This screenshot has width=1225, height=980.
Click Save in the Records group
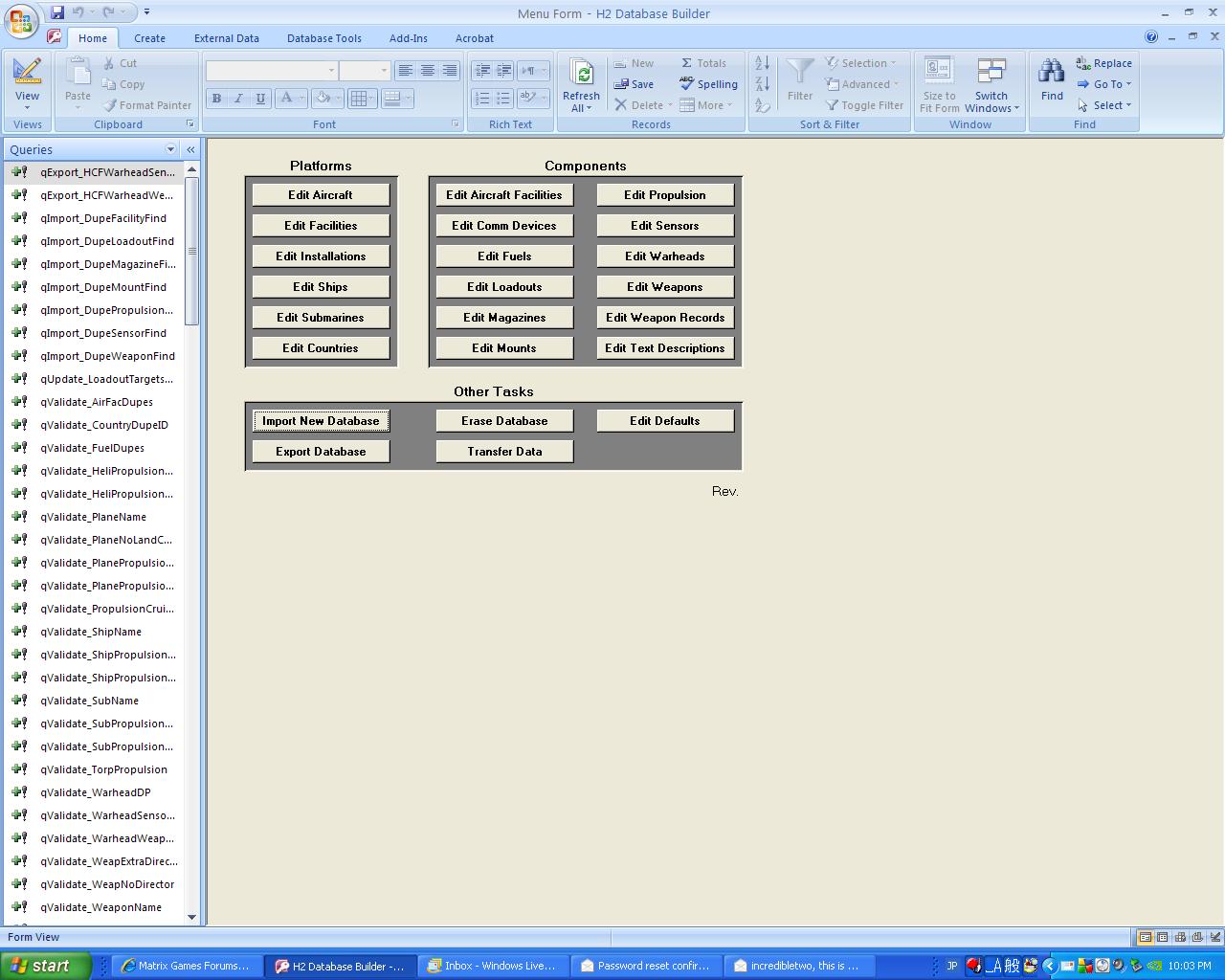pyautogui.click(x=634, y=84)
